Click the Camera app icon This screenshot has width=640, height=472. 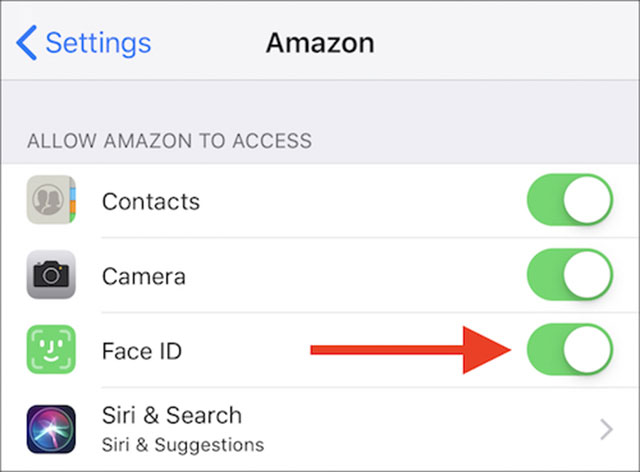point(51,275)
